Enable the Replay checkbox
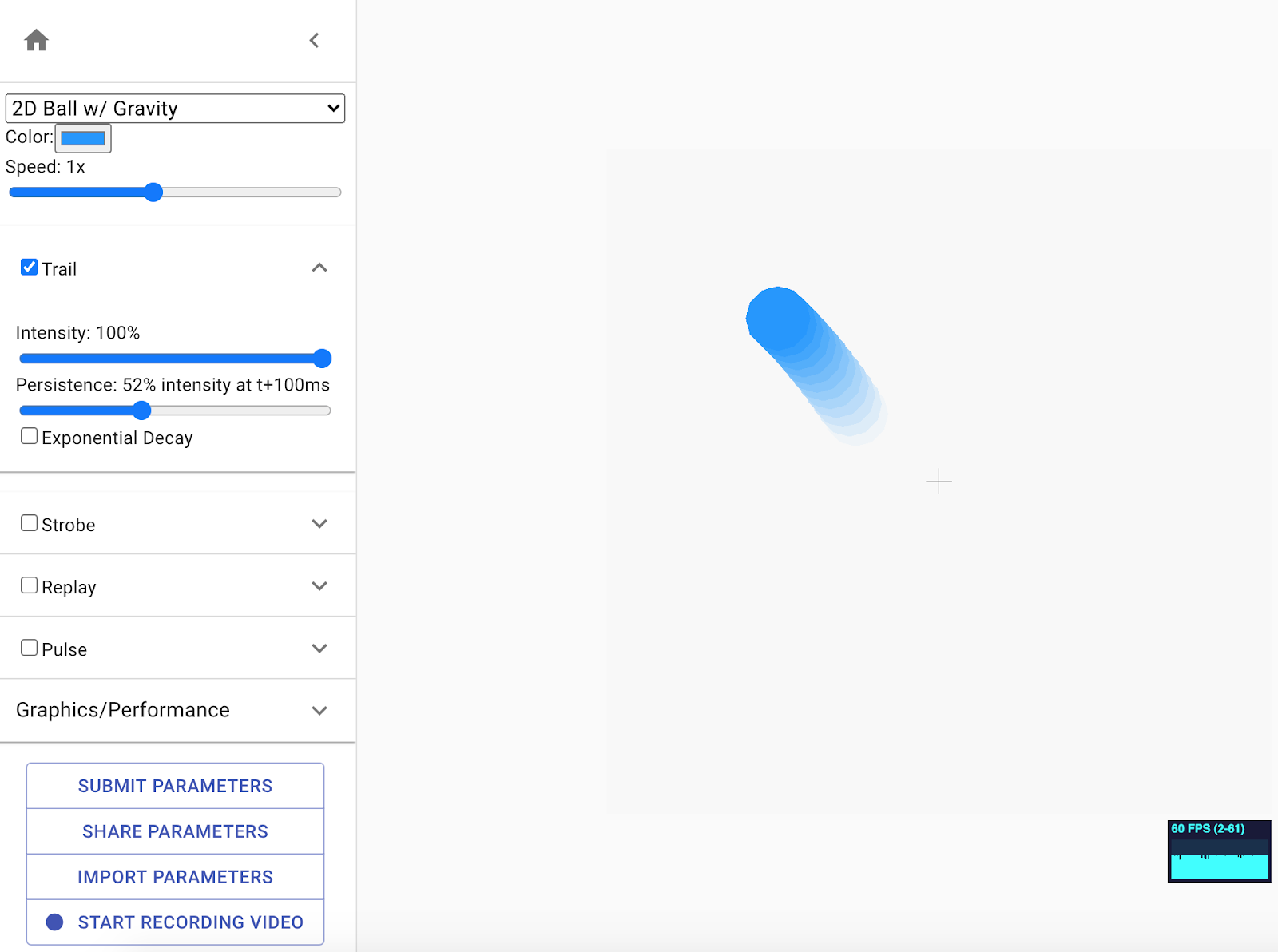The image size is (1278, 952). pos(30,585)
